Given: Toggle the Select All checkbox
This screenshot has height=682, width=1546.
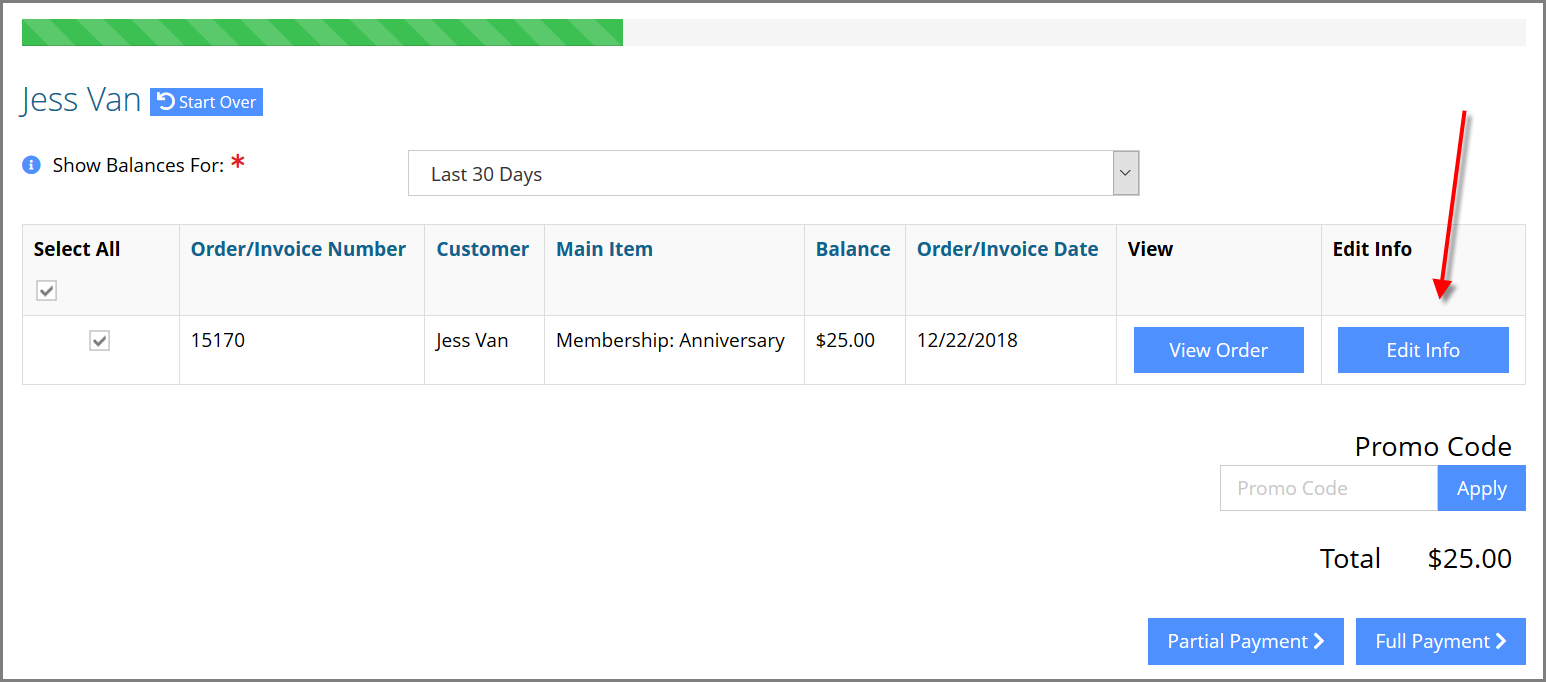Looking at the screenshot, I should coord(47,290).
